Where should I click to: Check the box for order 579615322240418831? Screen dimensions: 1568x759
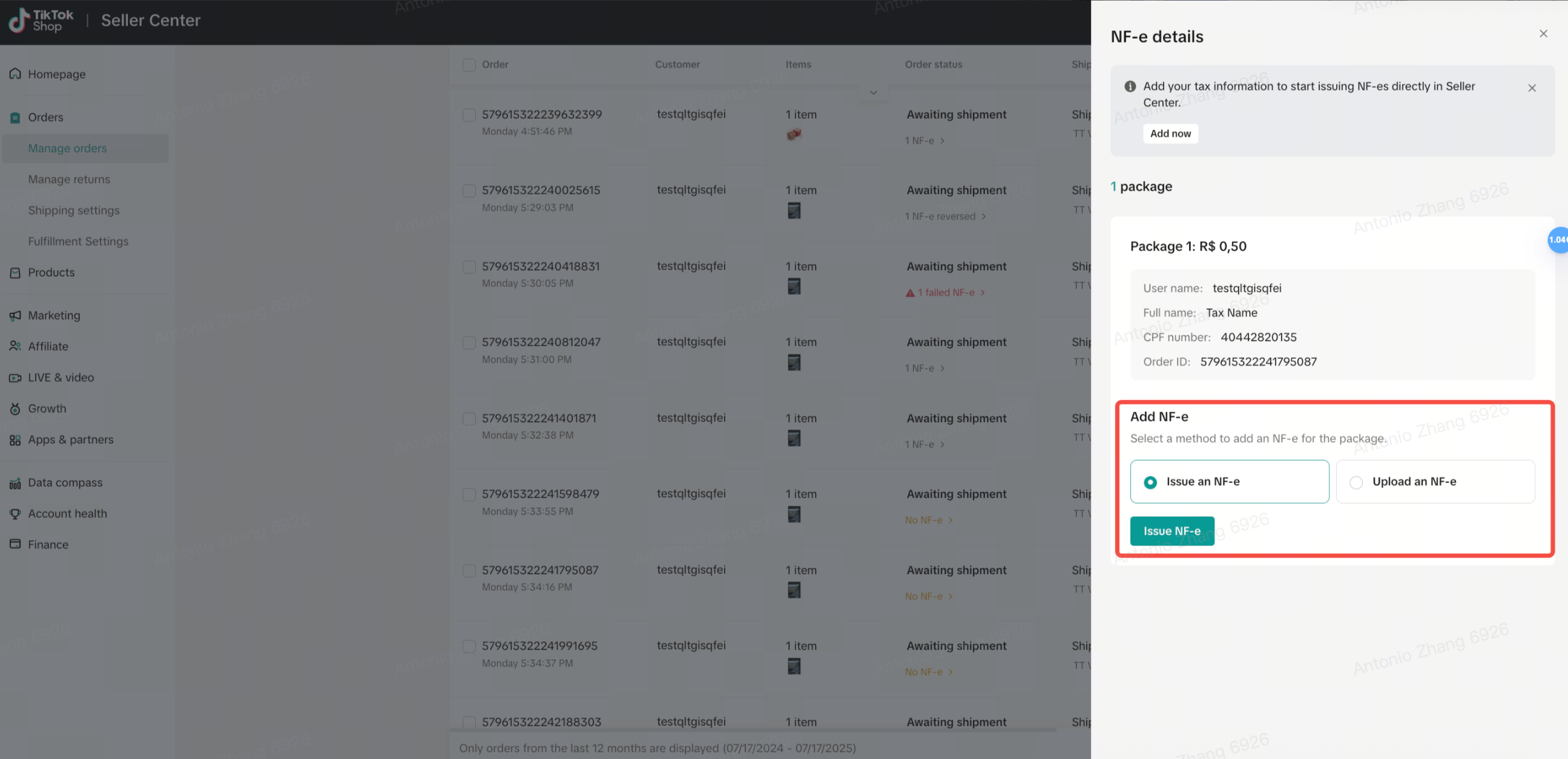(469, 266)
